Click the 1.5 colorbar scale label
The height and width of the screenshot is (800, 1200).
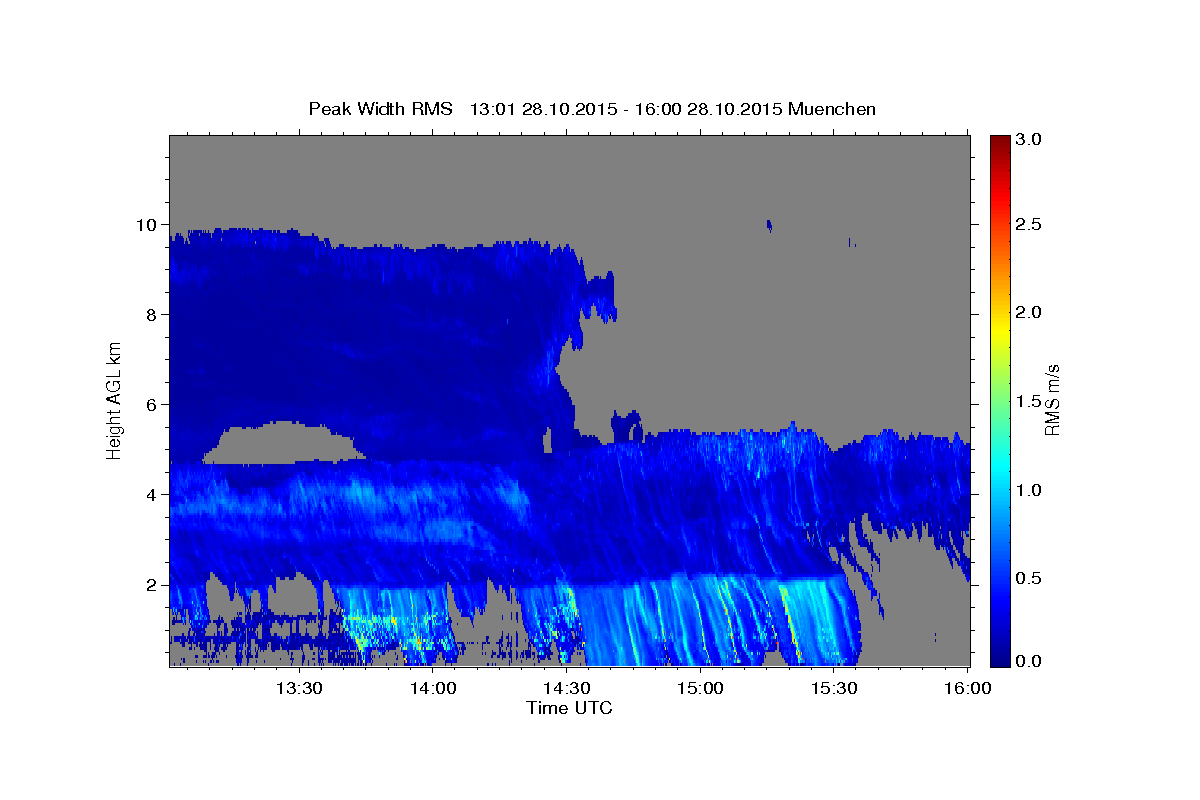1029,401
